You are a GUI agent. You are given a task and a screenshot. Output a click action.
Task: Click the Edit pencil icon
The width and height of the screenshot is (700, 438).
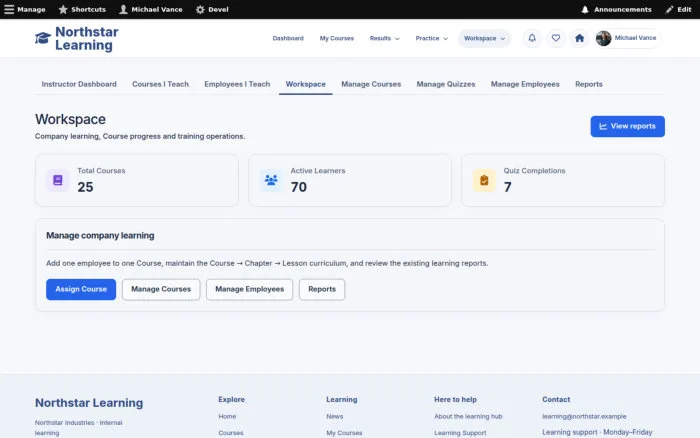pos(669,9)
